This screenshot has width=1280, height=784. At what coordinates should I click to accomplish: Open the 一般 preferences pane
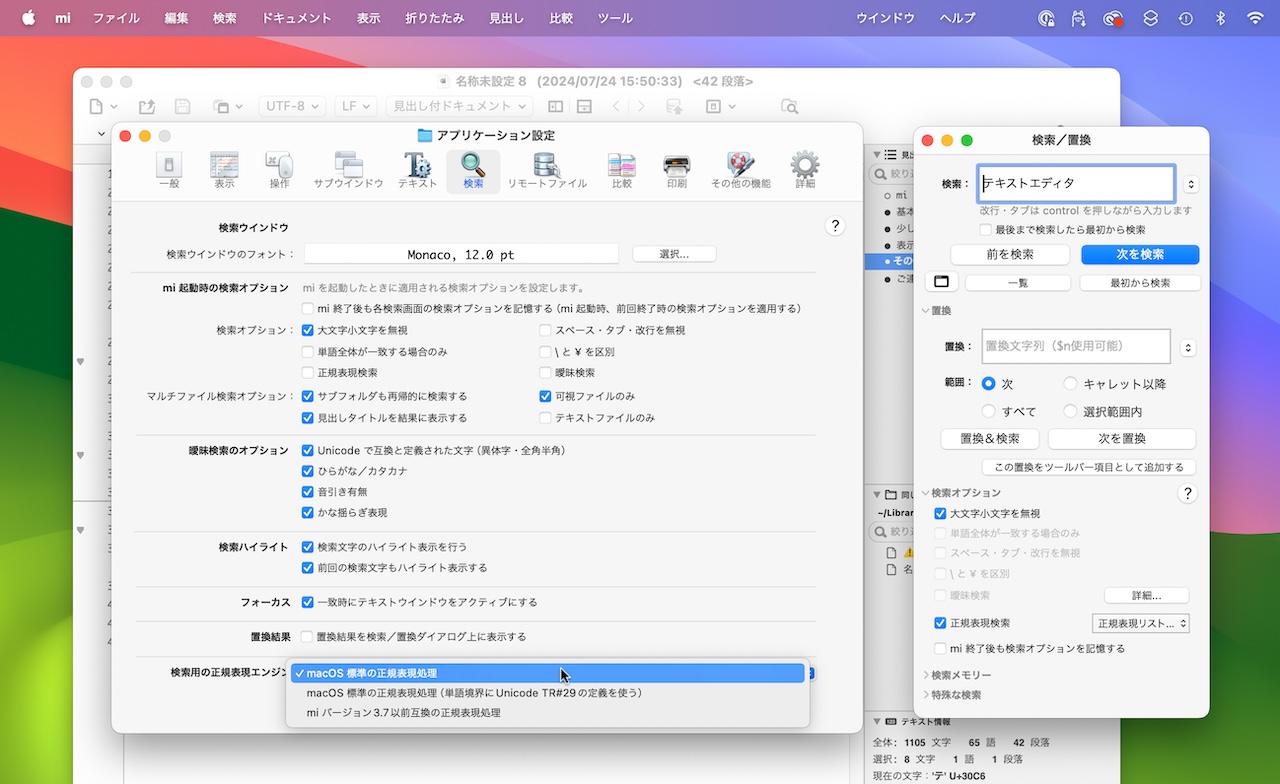[169, 170]
